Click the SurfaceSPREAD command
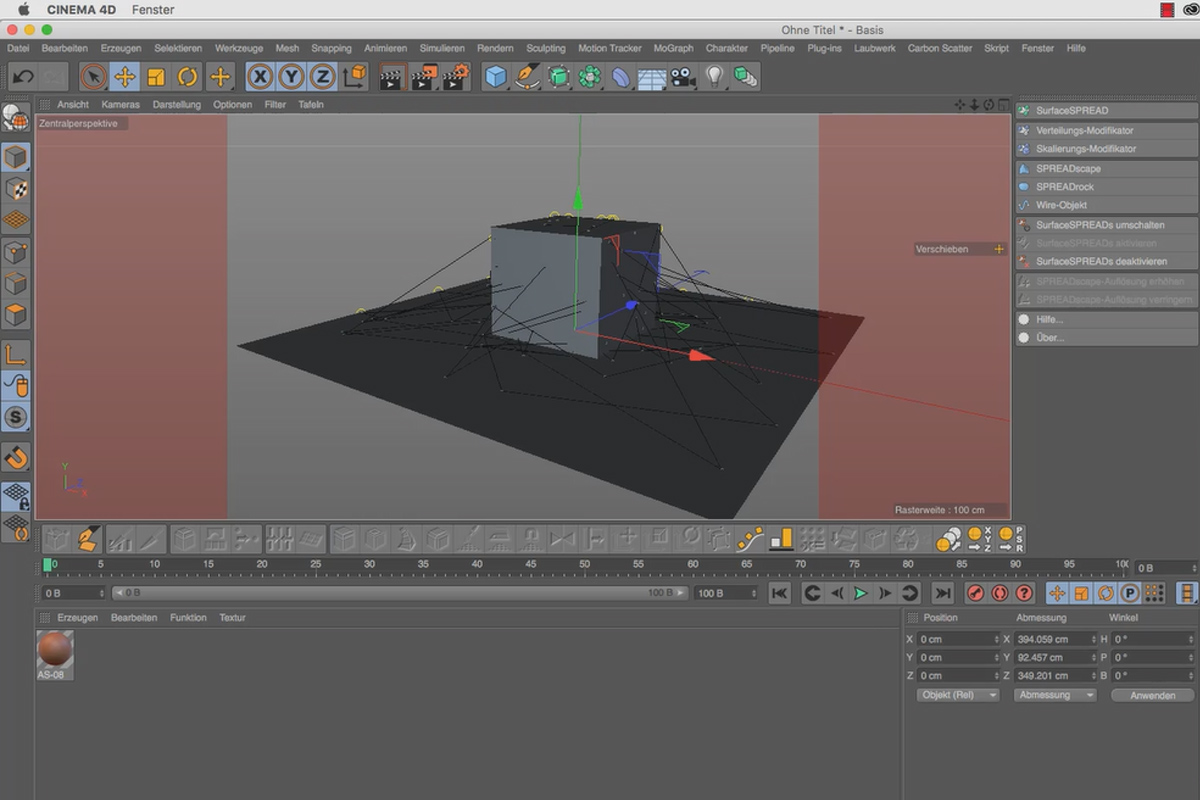The image size is (1200, 800). [1107, 110]
